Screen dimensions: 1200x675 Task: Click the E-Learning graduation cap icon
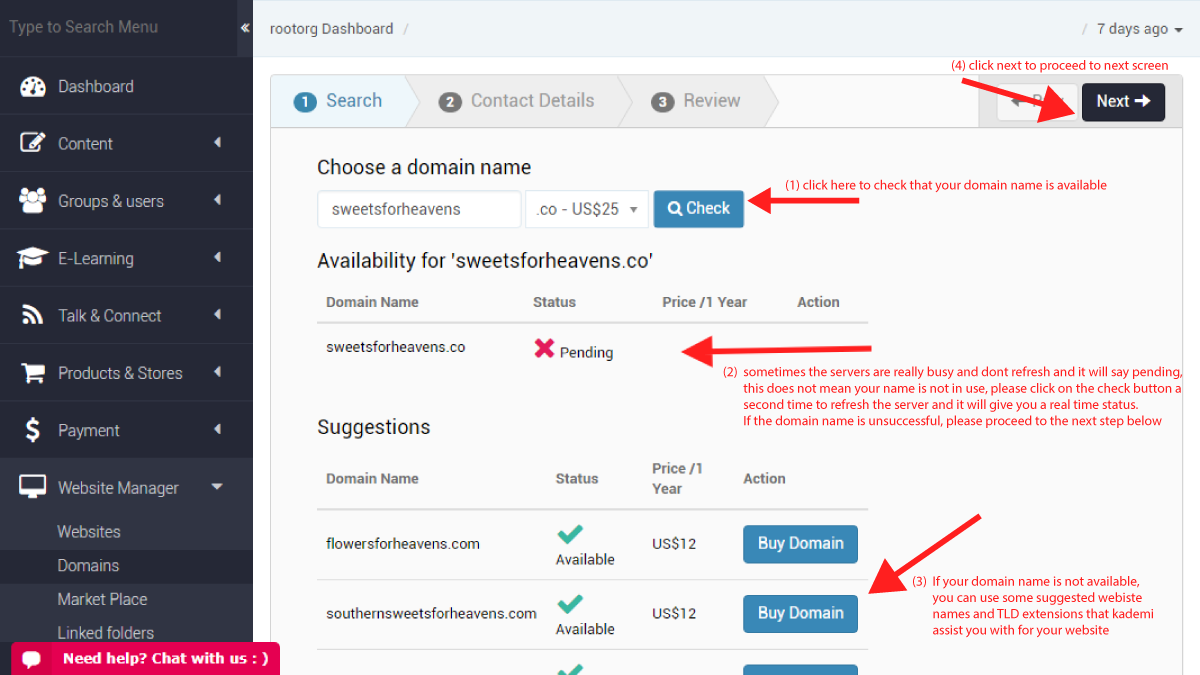(x=33, y=258)
